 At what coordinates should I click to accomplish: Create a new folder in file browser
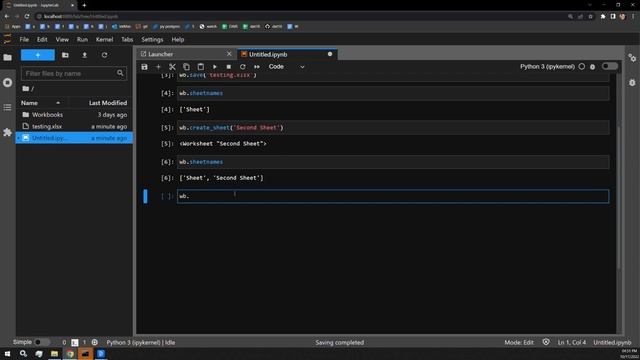[65, 55]
